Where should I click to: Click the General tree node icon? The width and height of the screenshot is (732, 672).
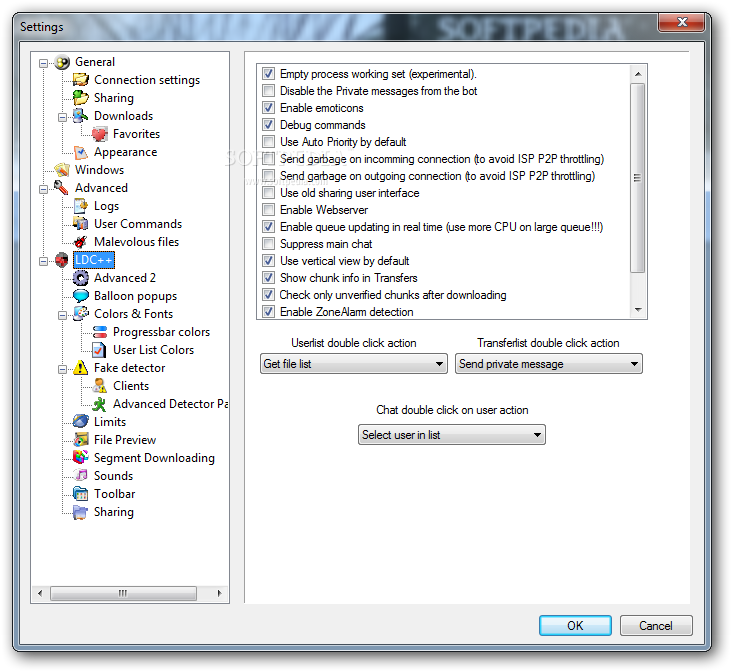62,62
